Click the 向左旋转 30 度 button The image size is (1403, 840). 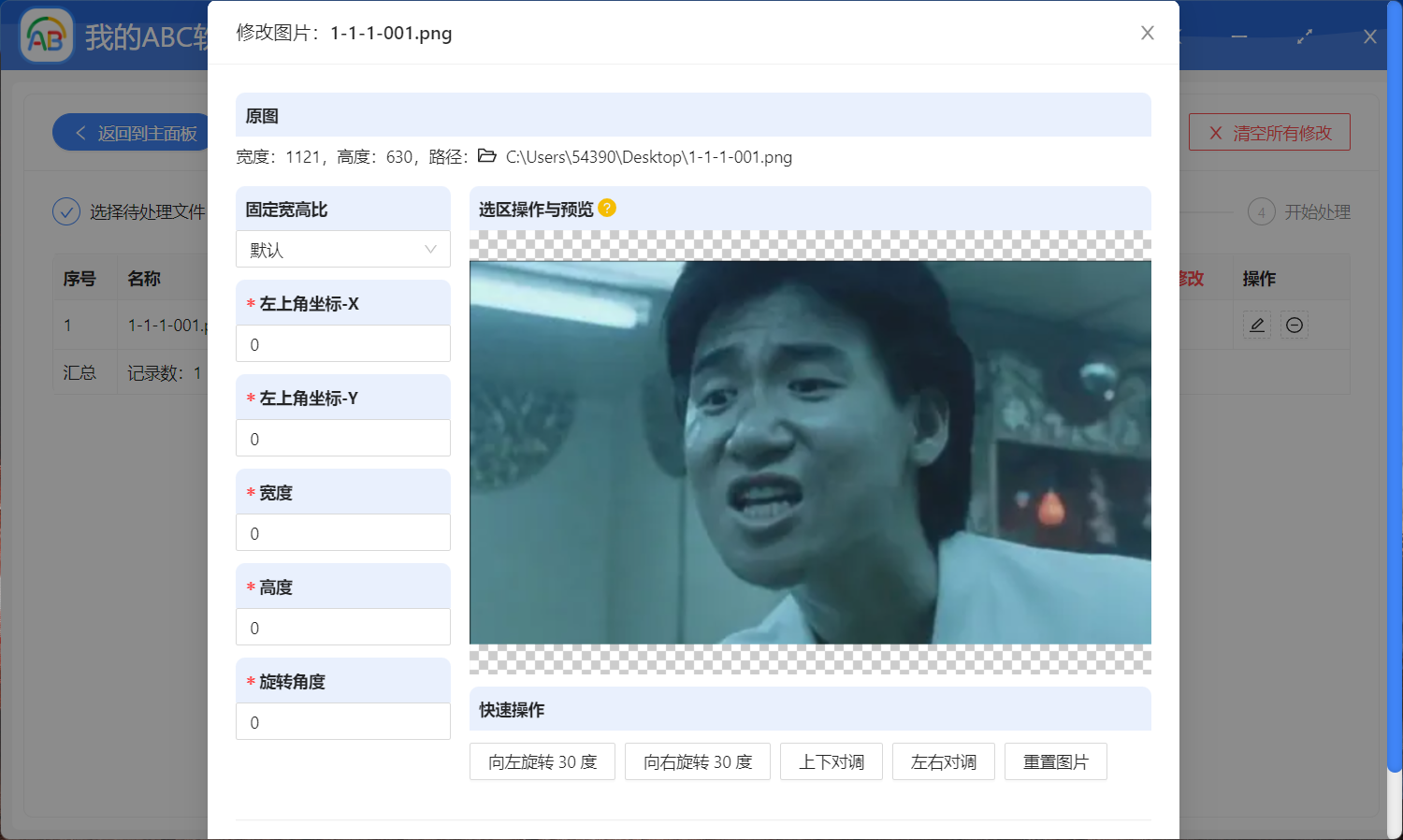[542, 761]
